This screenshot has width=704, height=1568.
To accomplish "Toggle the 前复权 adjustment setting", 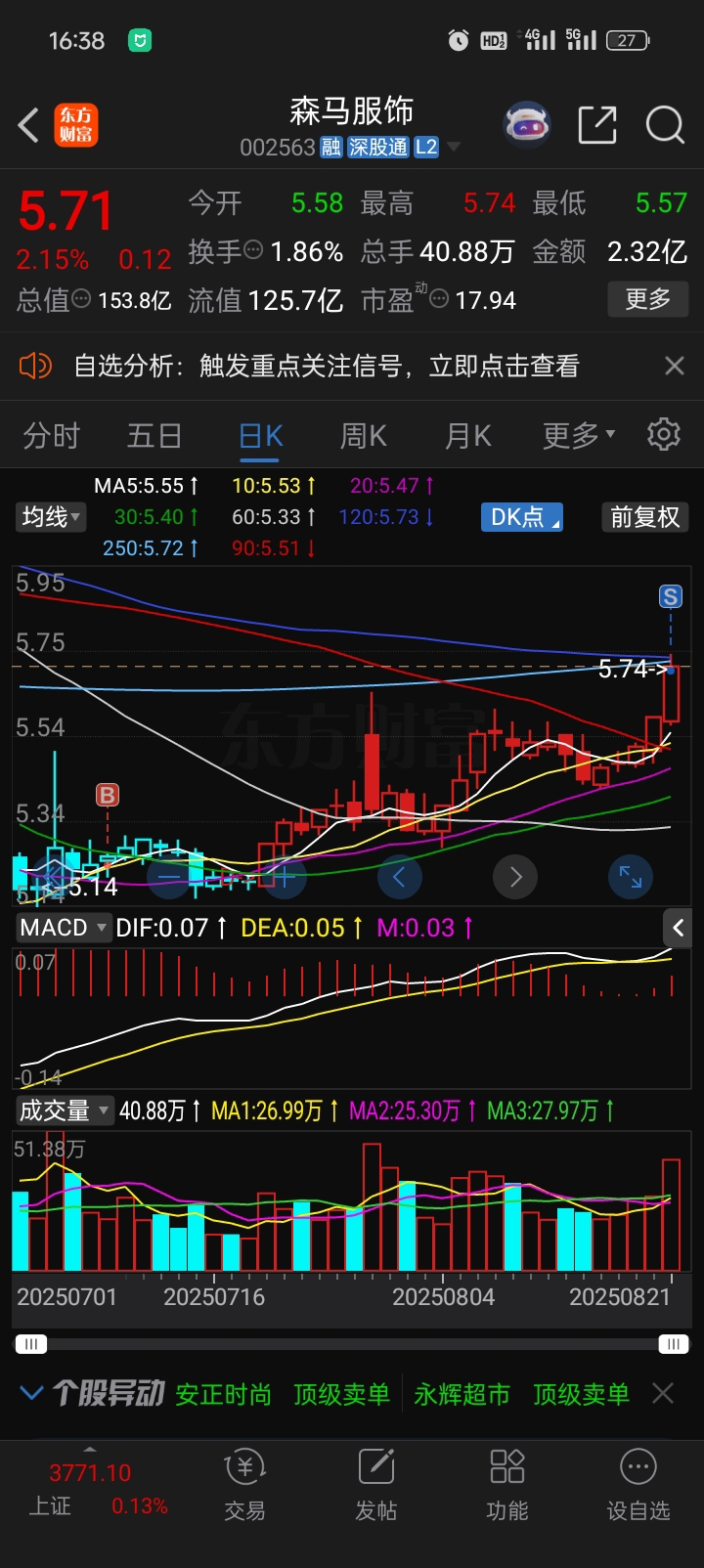I will (x=645, y=516).
